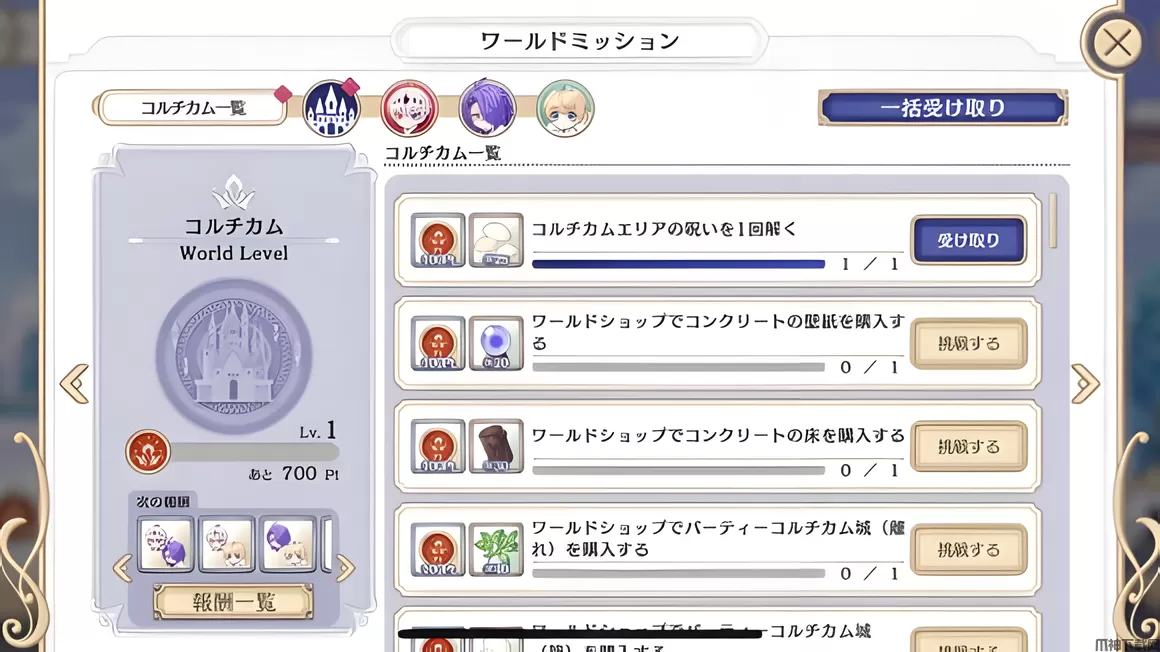Select the red-haired character tab icon
This screenshot has height=652, width=1160.
[409, 108]
